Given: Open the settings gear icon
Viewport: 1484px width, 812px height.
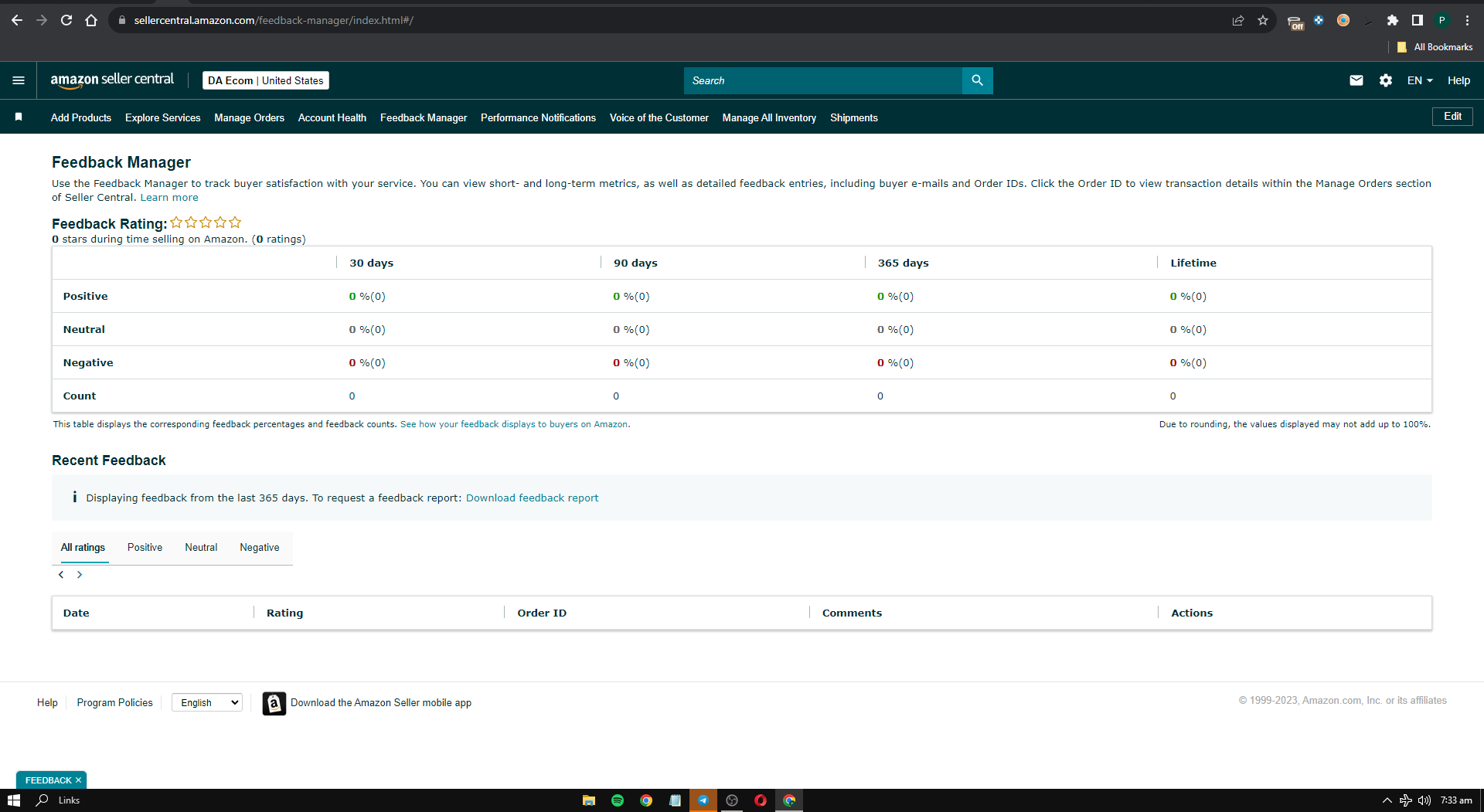Looking at the screenshot, I should [1386, 80].
